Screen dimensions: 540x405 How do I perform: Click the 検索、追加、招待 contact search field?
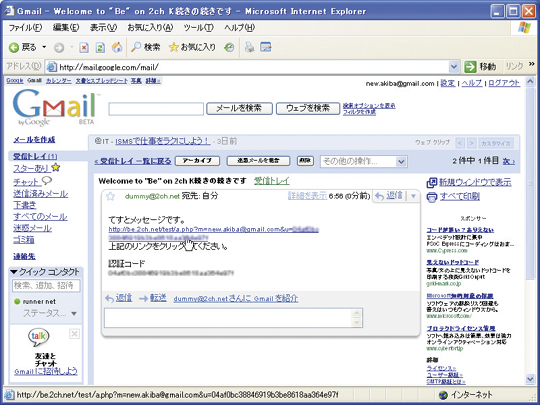point(46,285)
